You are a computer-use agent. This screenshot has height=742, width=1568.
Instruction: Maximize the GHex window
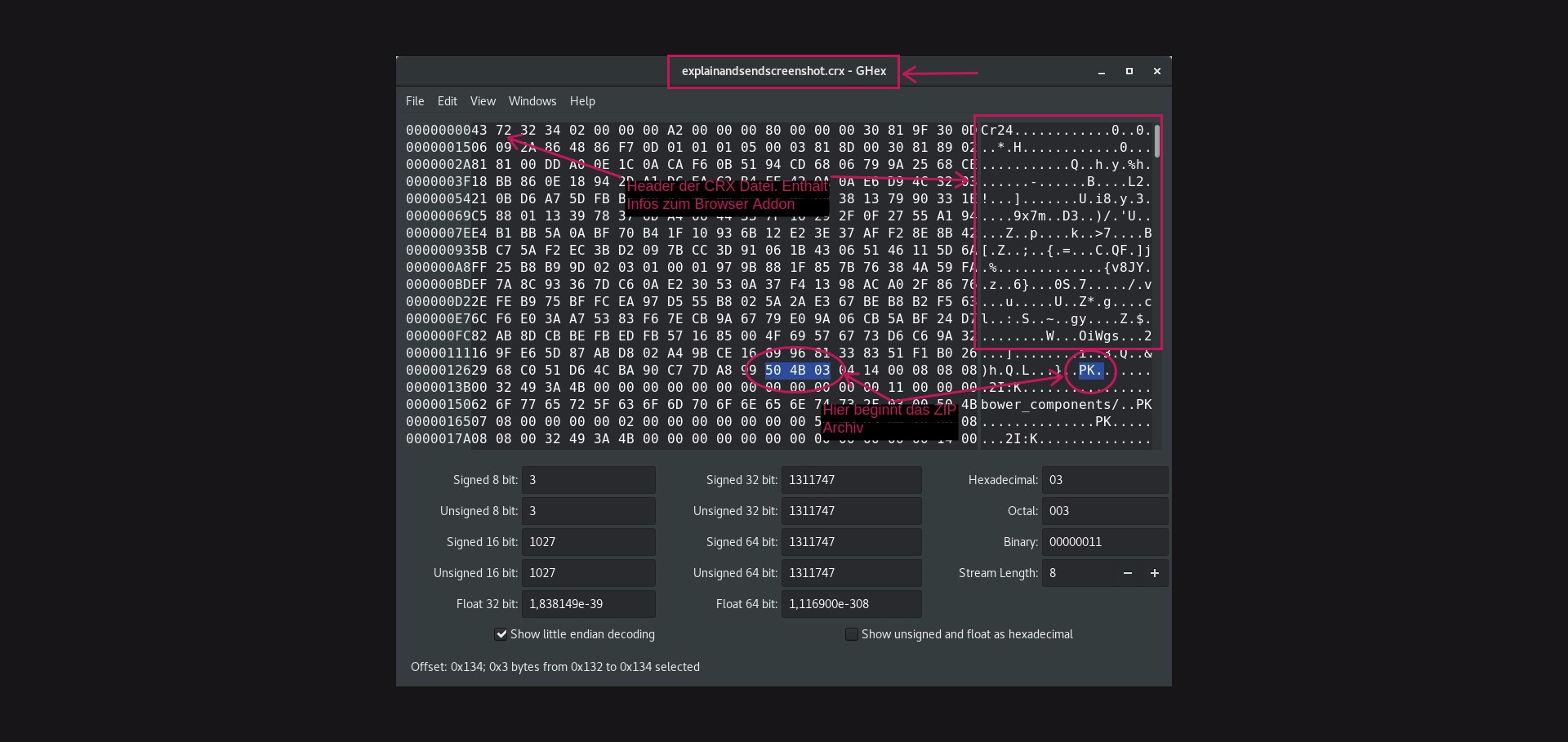click(x=1129, y=72)
